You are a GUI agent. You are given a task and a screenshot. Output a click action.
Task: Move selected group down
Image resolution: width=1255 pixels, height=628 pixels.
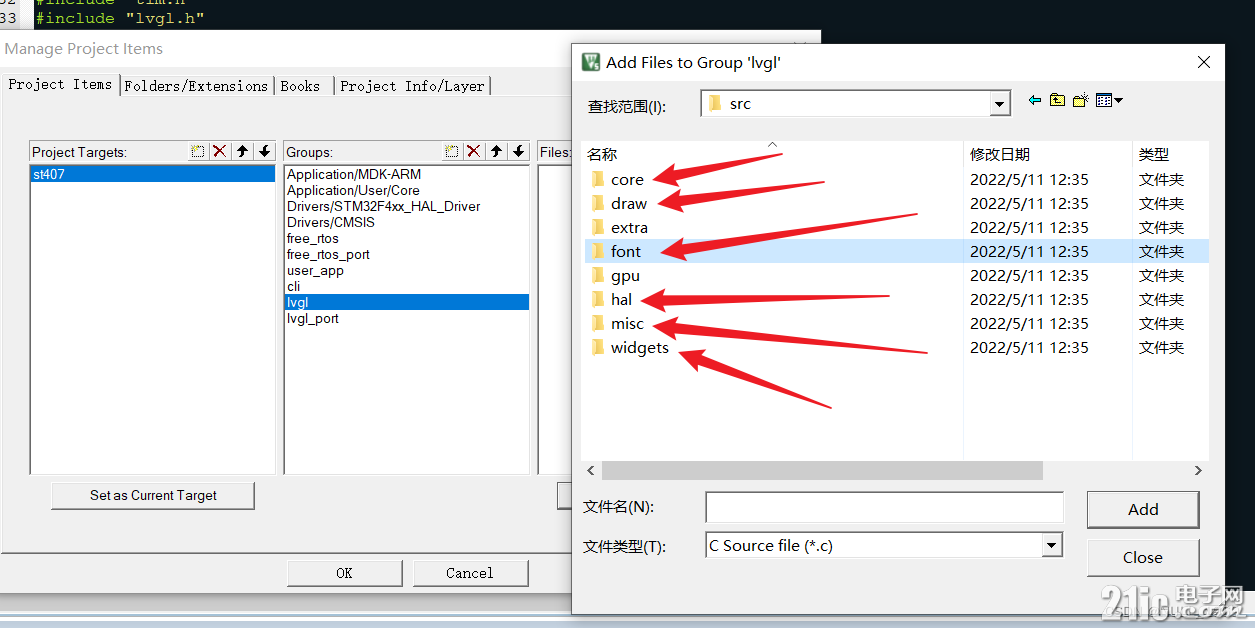519,151
